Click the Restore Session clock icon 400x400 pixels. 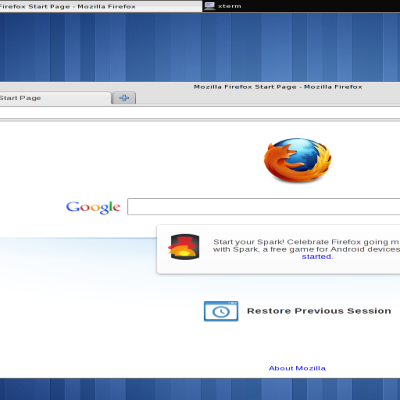click(221, 311)
